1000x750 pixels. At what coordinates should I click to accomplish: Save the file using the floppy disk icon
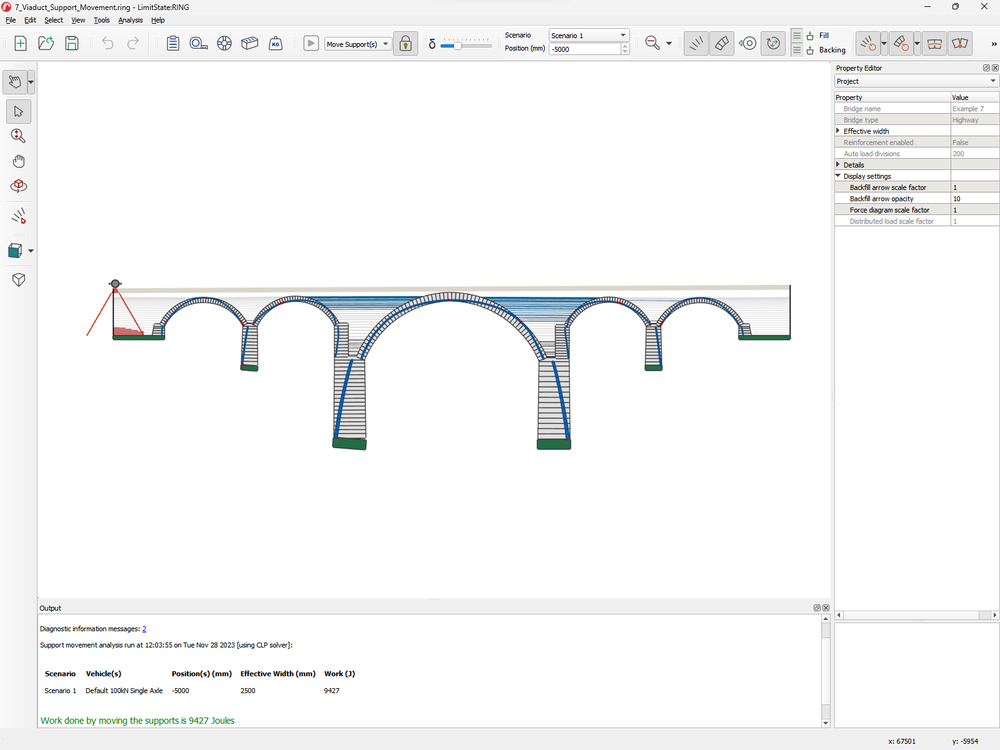click(x=72, y=43)
